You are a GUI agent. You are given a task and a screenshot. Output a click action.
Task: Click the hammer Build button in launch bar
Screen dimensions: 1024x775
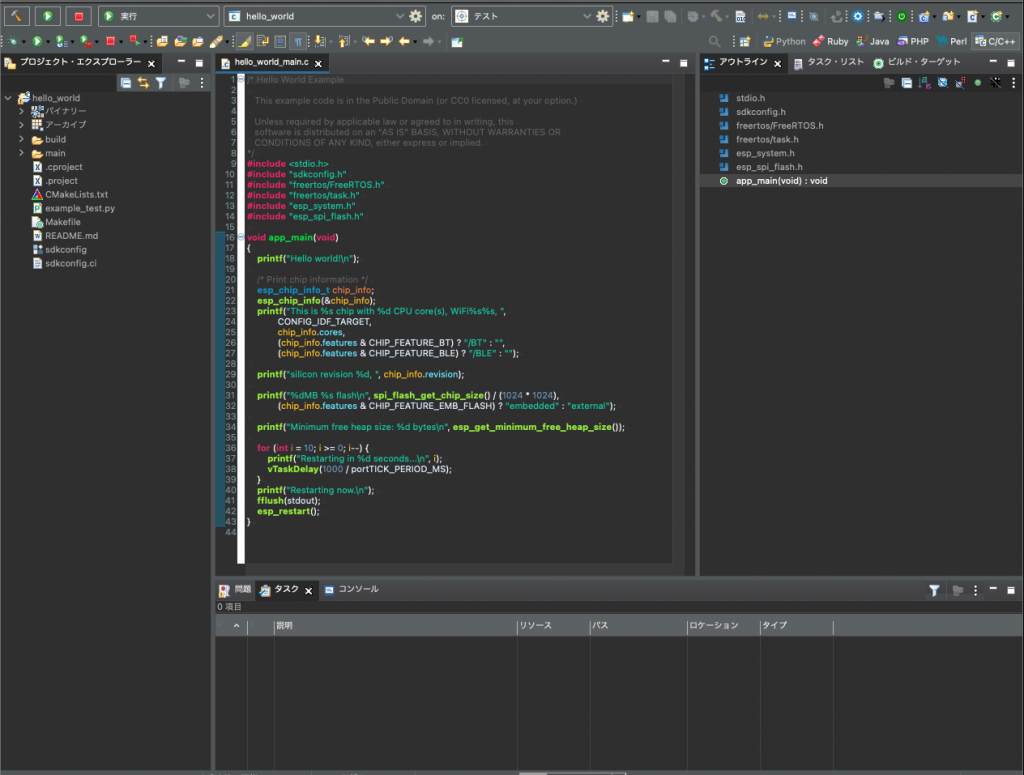(17, 16)
